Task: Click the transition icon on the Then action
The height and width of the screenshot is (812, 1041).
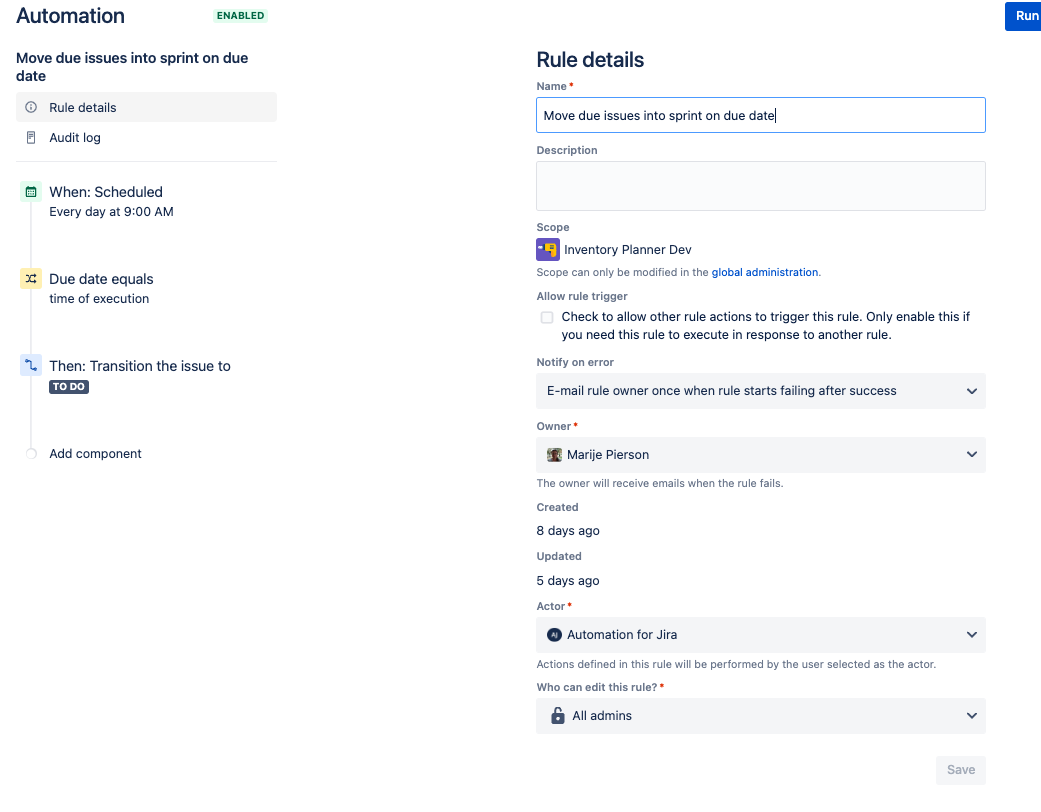Action: tap(31, 366)
